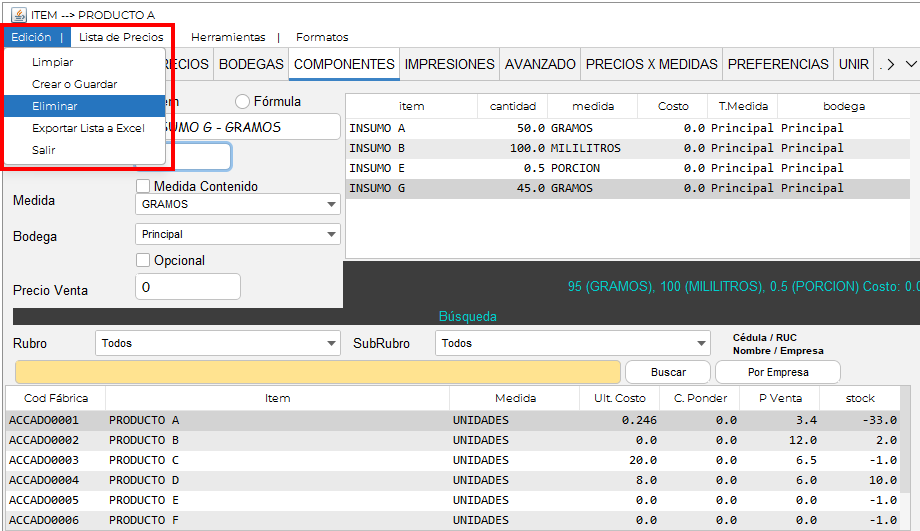The height and width of the screenshot is (531, 920).
Task: Select Exportar Lista a Excel menu entry
Action: (88, 128)
